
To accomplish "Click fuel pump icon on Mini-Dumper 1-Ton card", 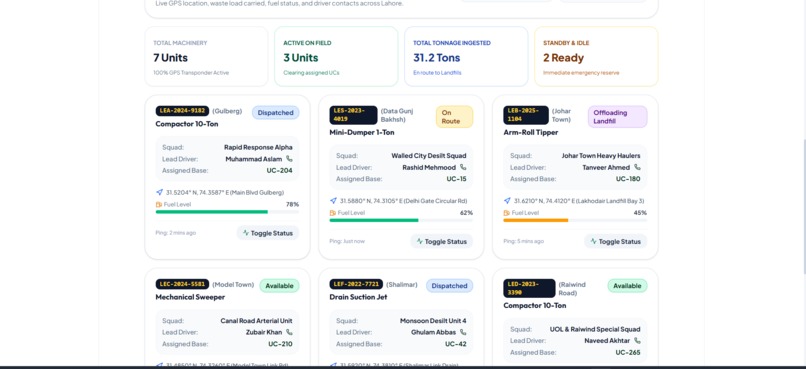I will click(333, 213).
